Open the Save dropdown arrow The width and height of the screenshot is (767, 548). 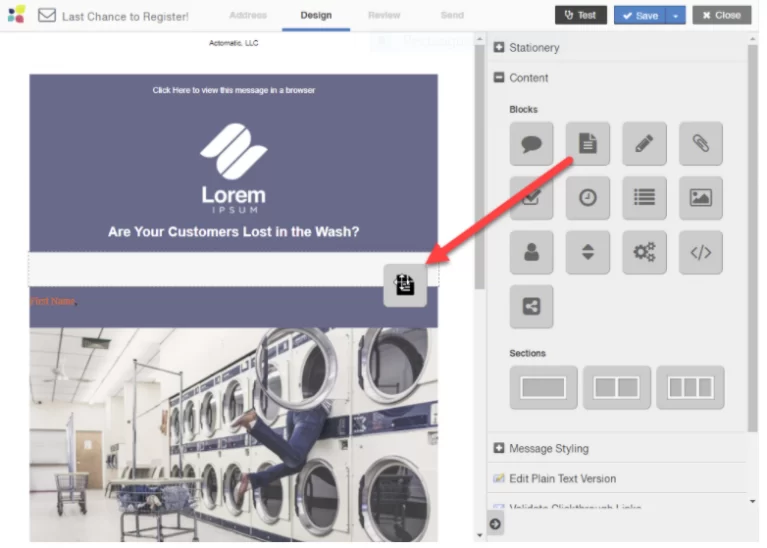[675, 15]
